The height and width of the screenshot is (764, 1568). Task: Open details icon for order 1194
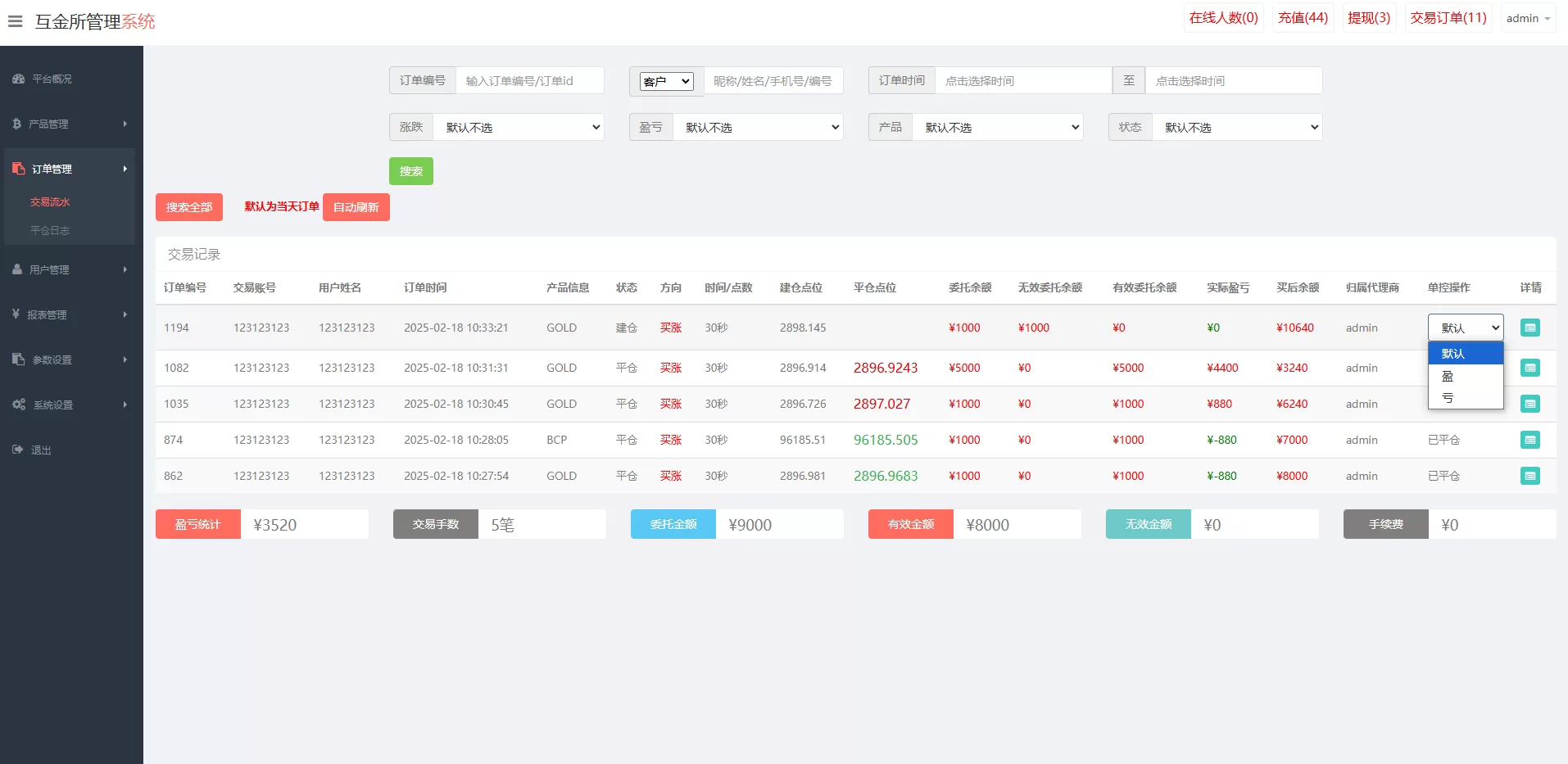pos(1529,328)
